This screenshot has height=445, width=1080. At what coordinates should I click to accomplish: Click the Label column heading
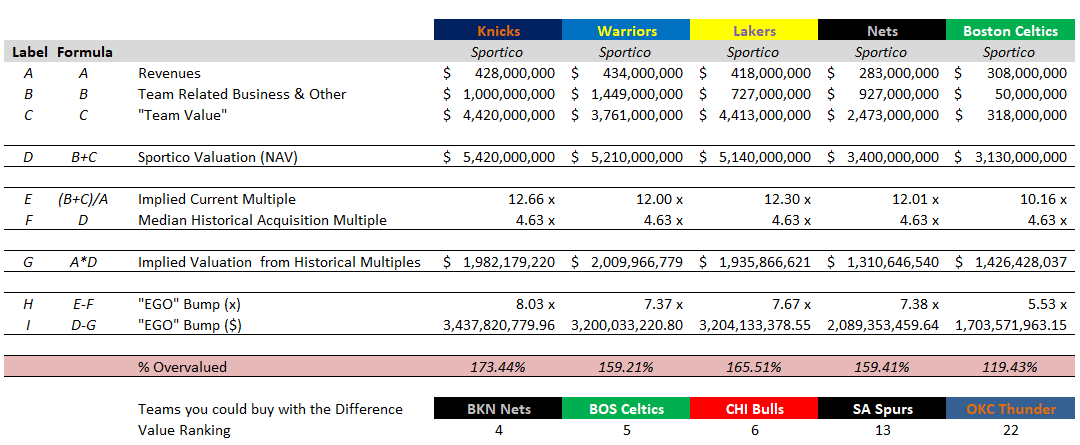pyautogui.click(x=28, y=52)
